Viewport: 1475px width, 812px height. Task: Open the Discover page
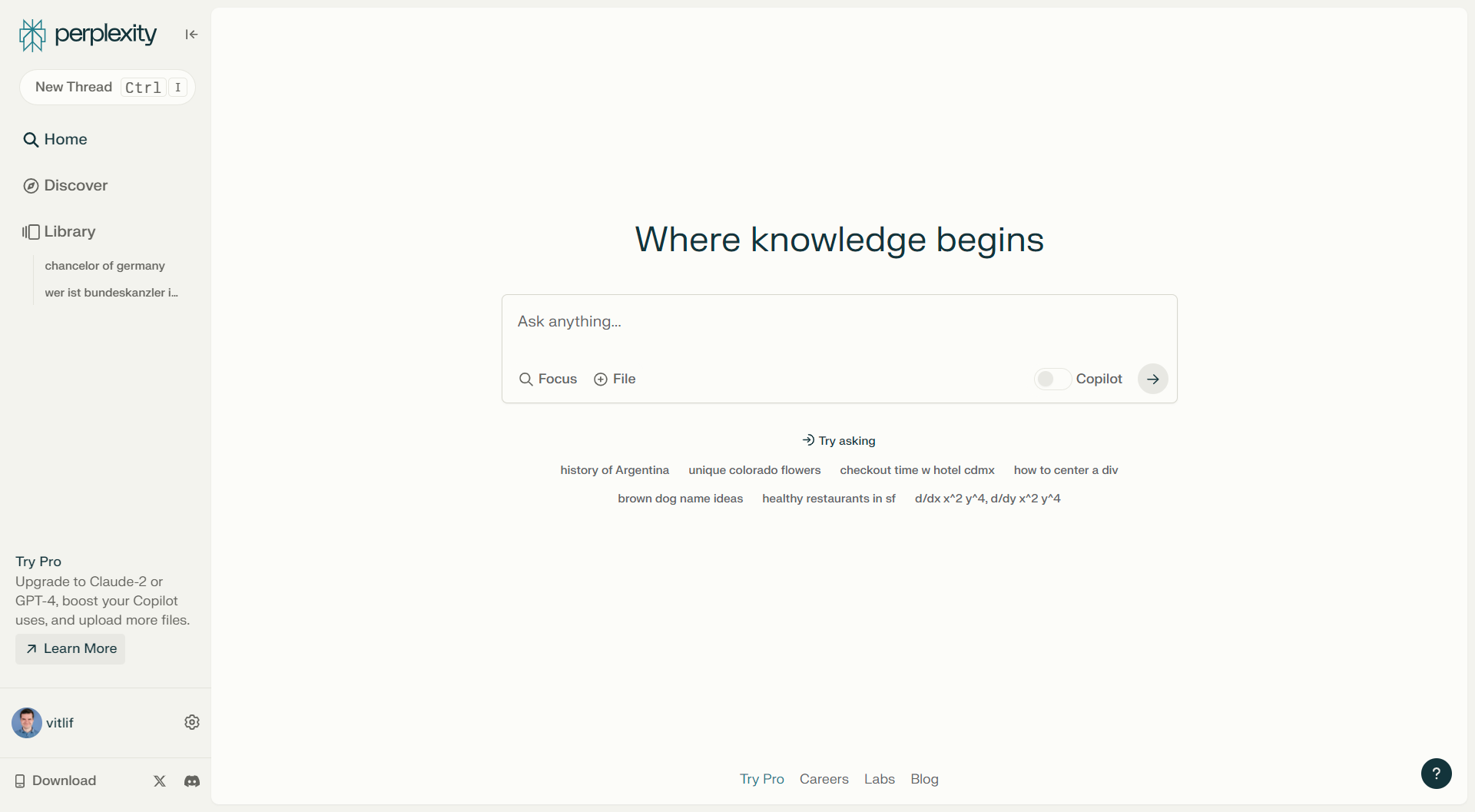(75, 185)
